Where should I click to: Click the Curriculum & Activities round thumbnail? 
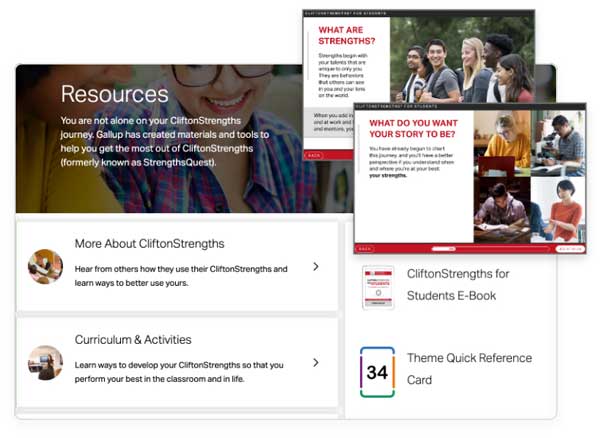pyautogui.click(x=46, y=363)
